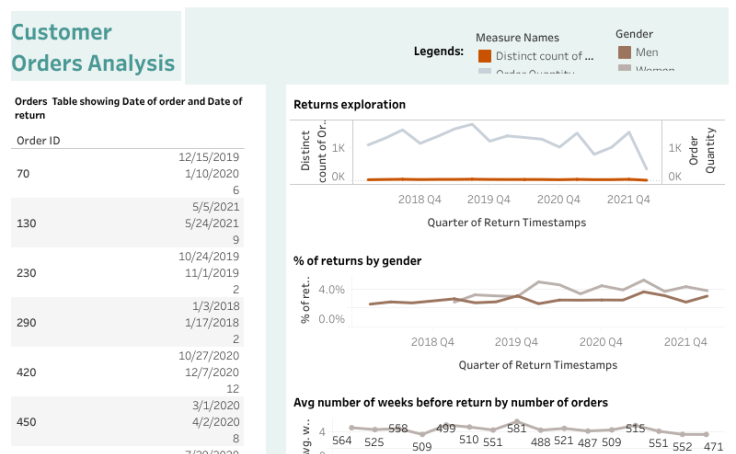
Task: Click the 12/15/2019 order date cell
Action: tap(209, 157)
